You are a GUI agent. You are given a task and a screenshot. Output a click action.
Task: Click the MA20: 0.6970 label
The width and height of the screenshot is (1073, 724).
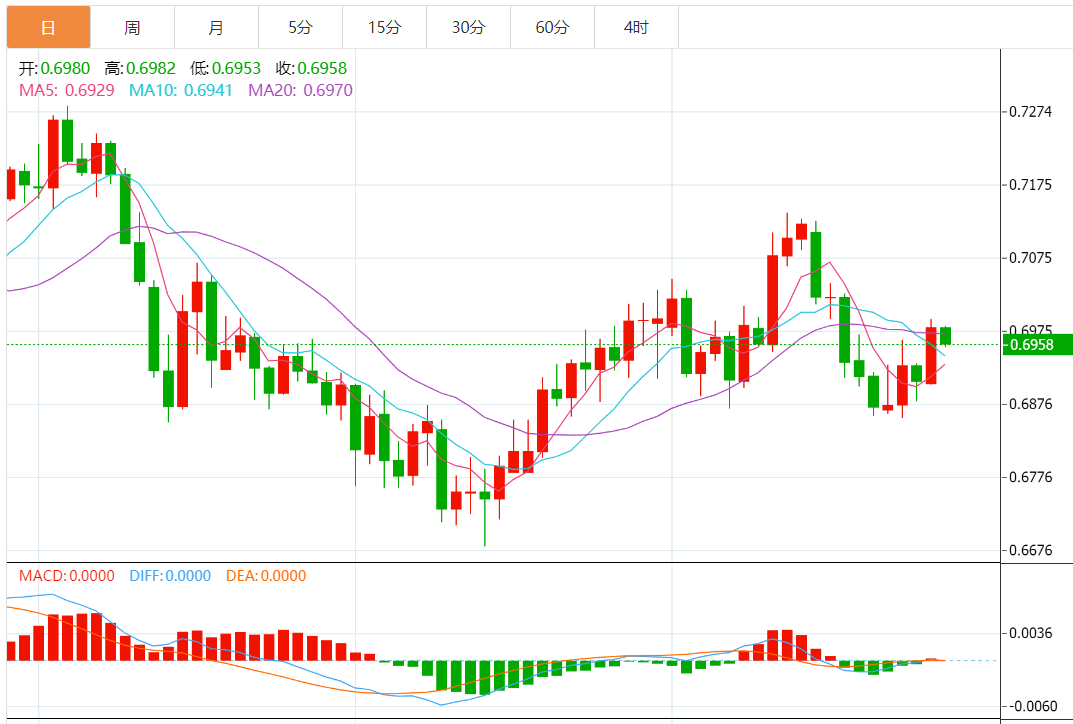[x=300, y=90]
